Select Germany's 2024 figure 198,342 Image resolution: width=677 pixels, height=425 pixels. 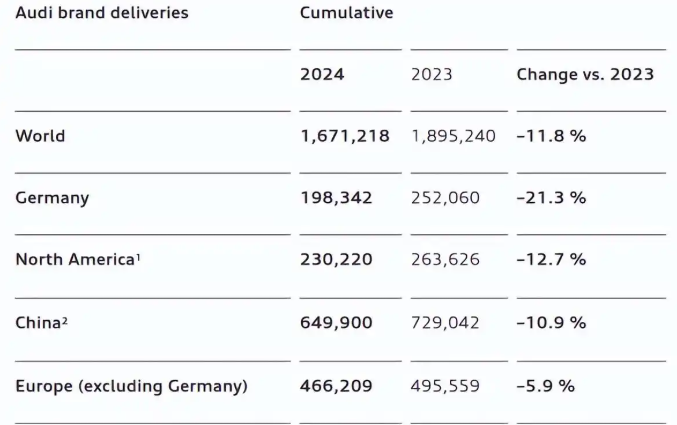pos(336,198)
